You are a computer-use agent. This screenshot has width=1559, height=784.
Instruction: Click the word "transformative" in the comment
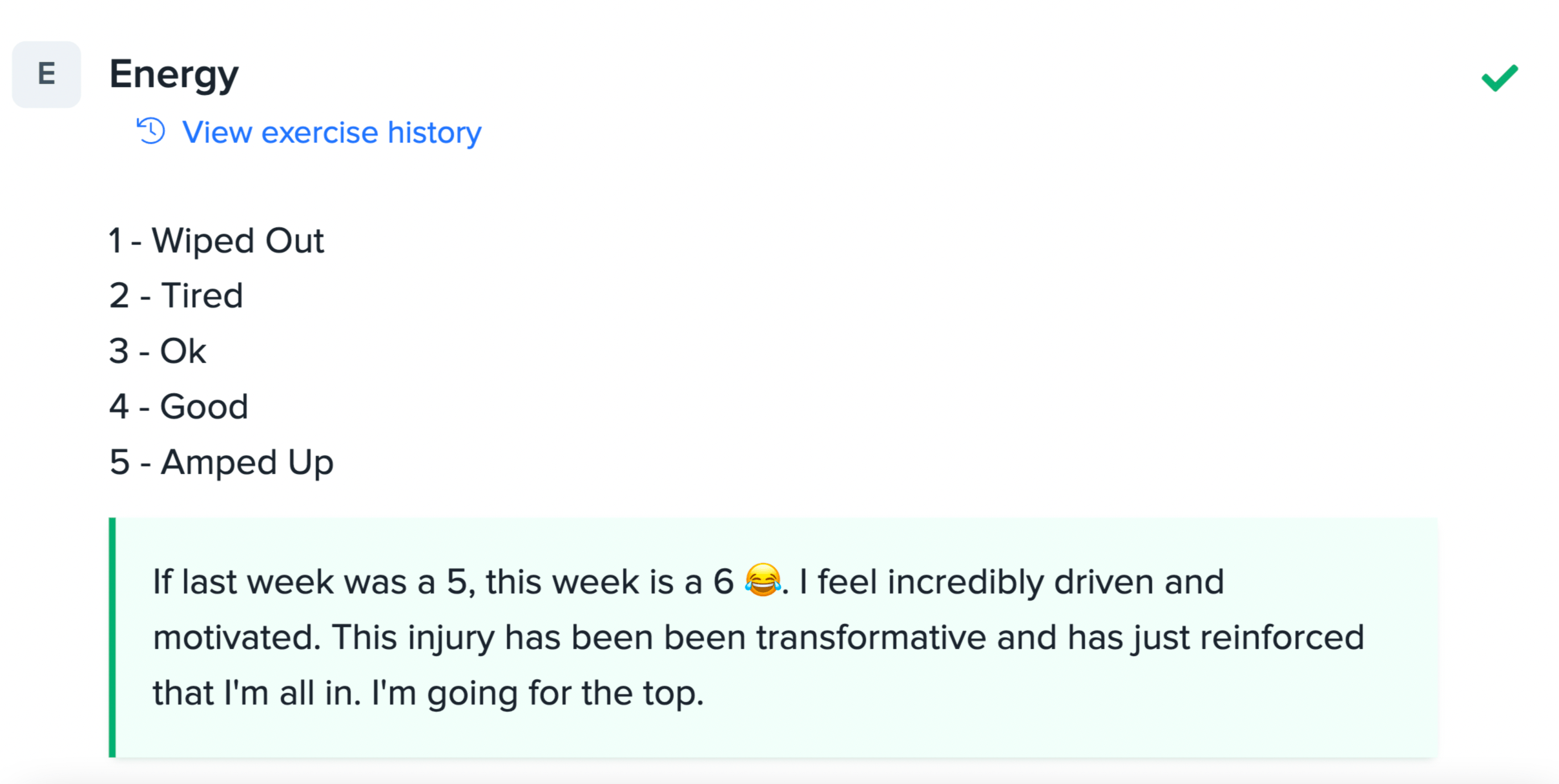tap(871, 637)
